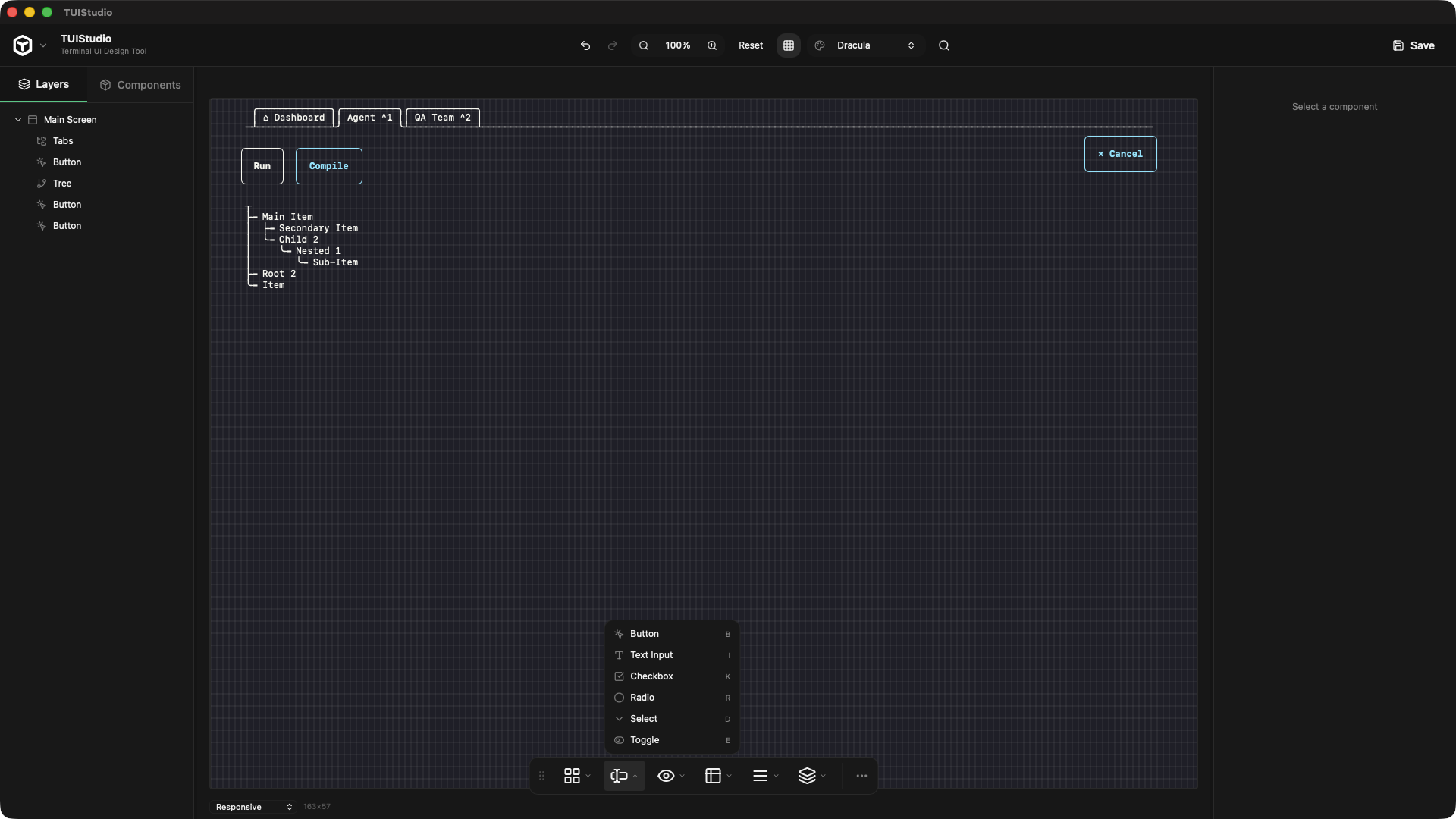
Task: Pick the Toggle component from the list
Action: pos(645,740)
